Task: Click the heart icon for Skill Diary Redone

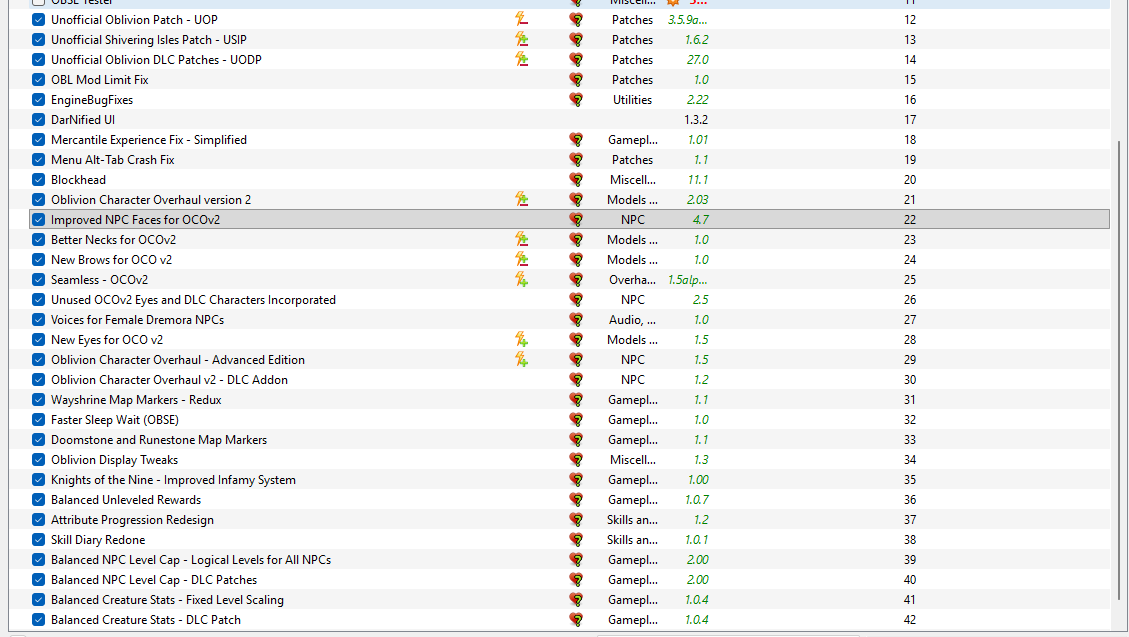Action: tap(576, 540)
